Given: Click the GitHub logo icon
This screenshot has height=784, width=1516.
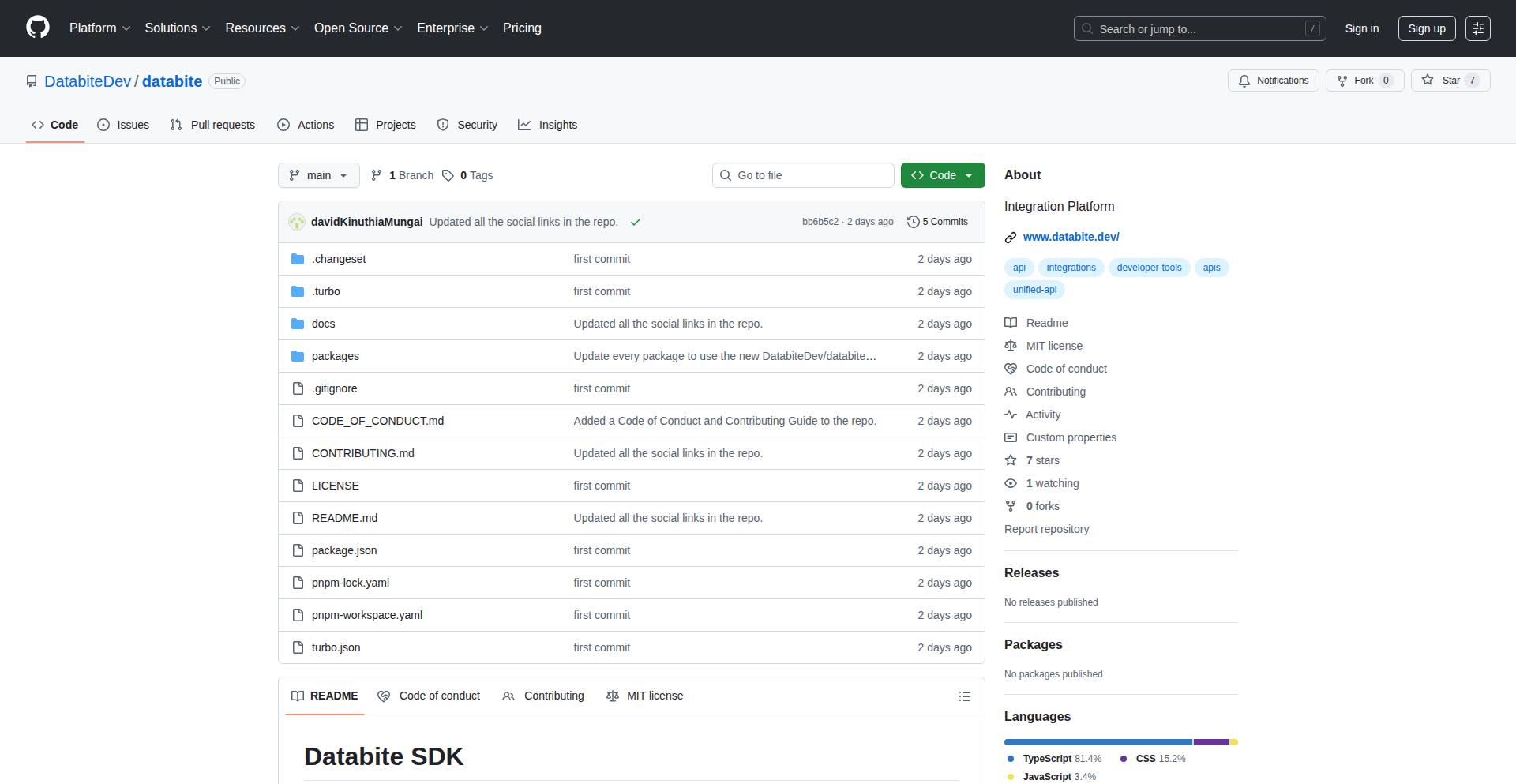Looking at the screenshot, I should 38,28.
